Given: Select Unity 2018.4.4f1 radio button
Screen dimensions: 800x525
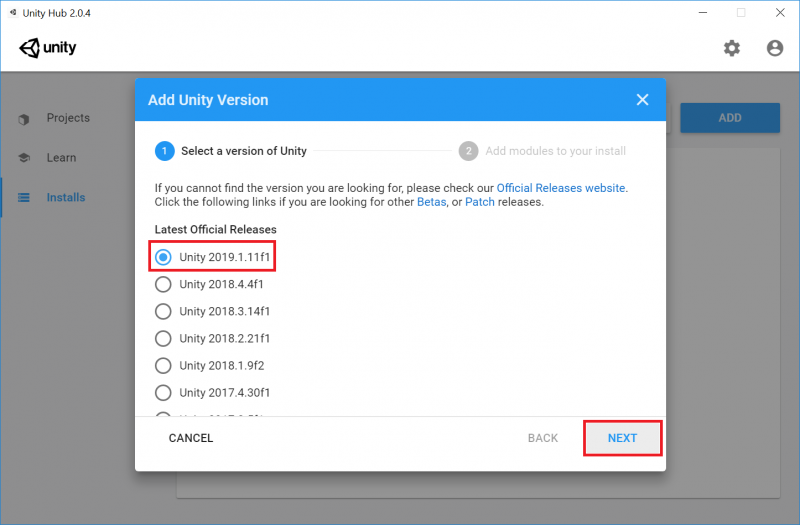Looking at the screenshot, I should [163, 284].
